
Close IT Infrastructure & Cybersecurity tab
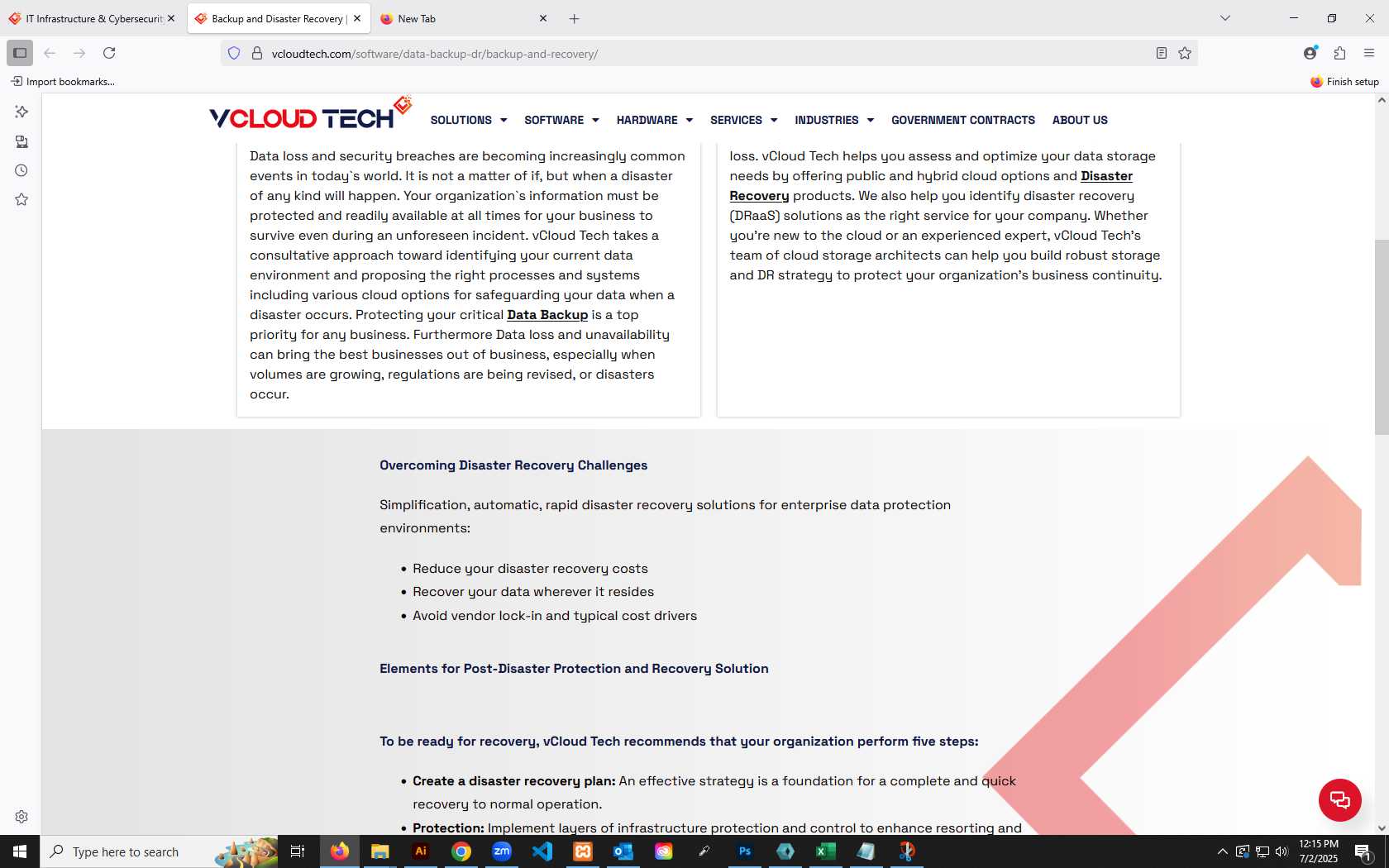[x=171, y=18]
